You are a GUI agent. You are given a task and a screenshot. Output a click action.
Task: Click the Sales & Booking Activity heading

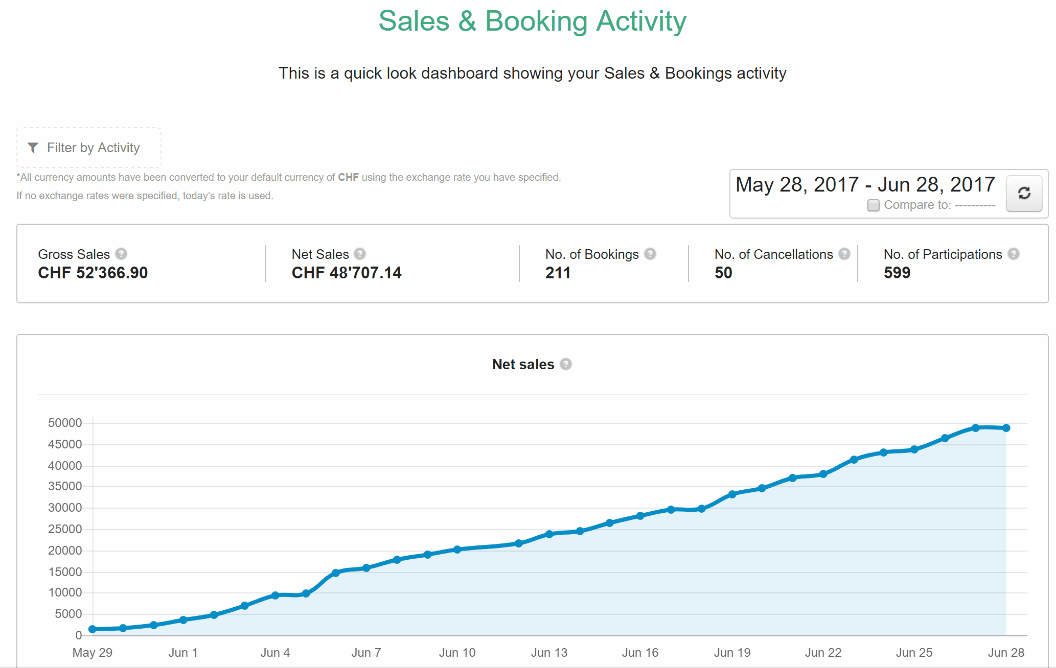(x=532, y=21)
